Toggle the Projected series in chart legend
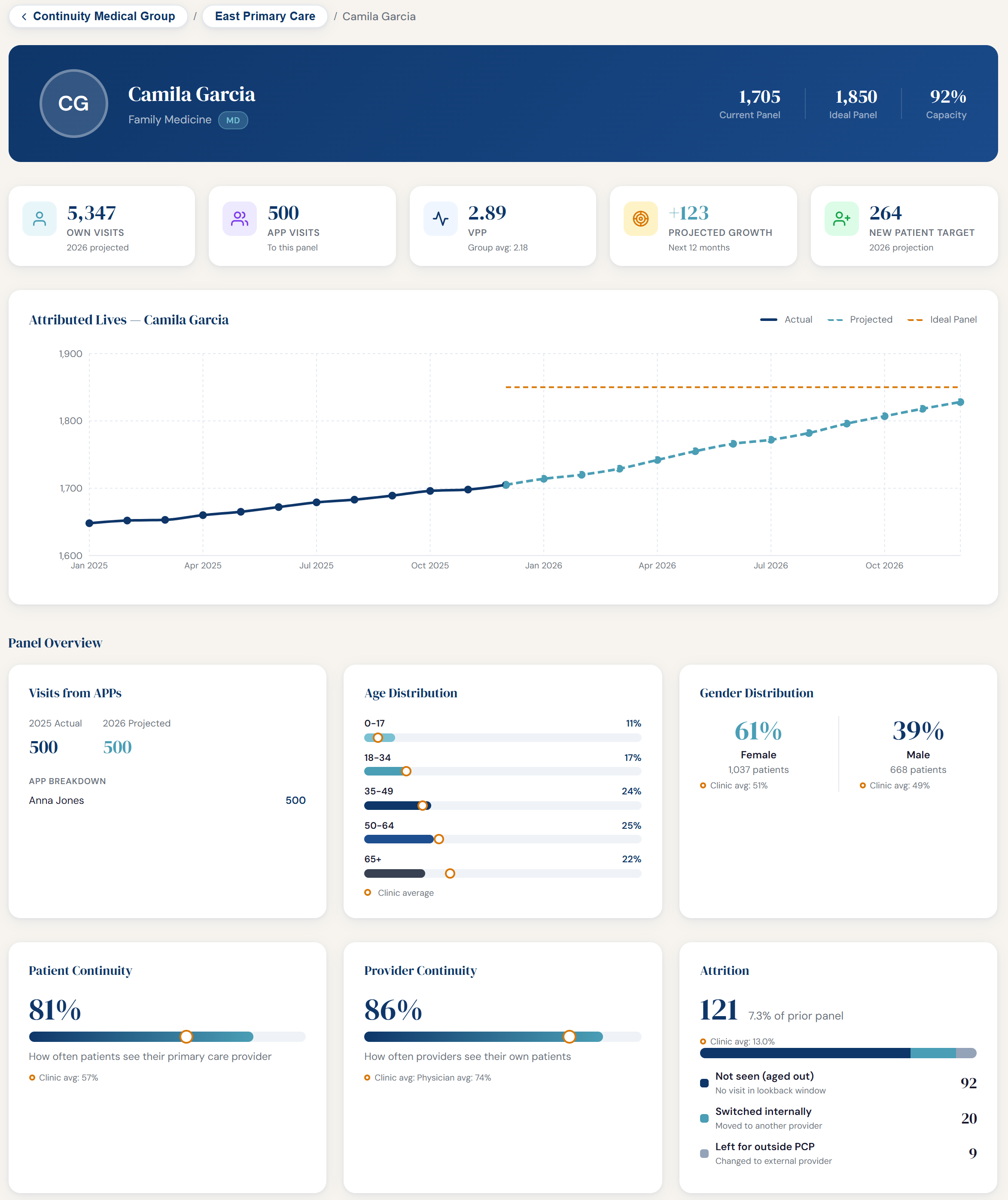The image size is (1008, 1200). pyautogui.click(x=859, y=320)
